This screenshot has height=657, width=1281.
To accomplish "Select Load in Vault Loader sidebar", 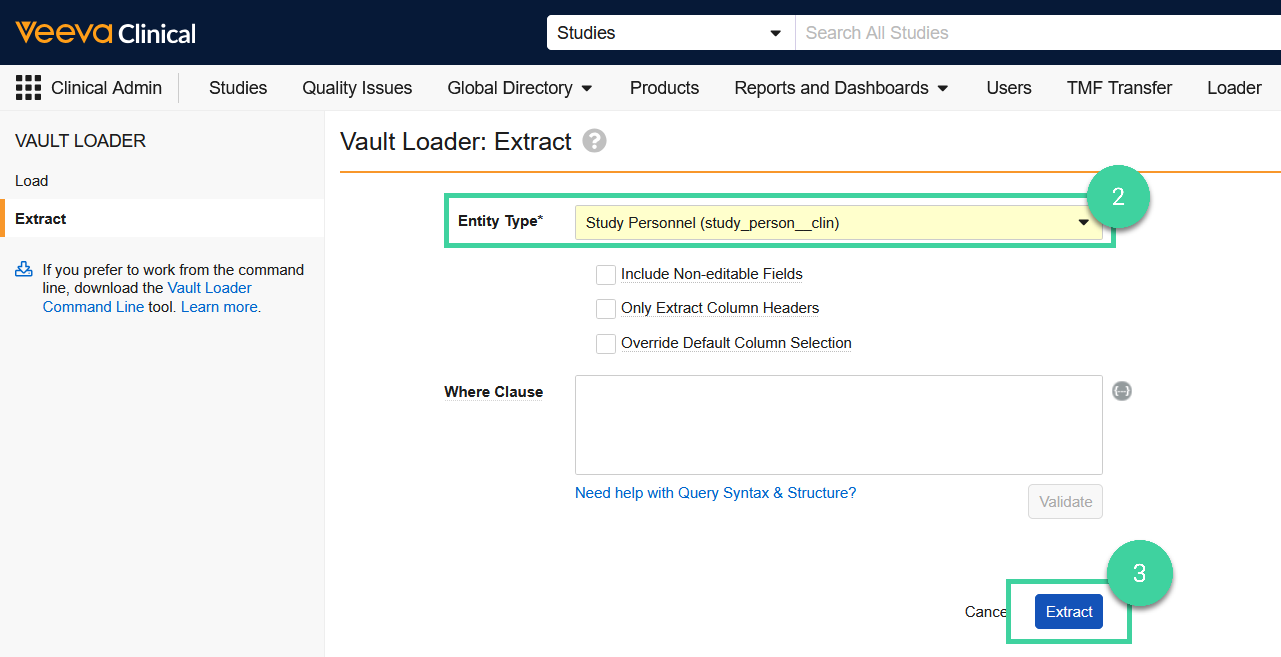I will [32, 181].
